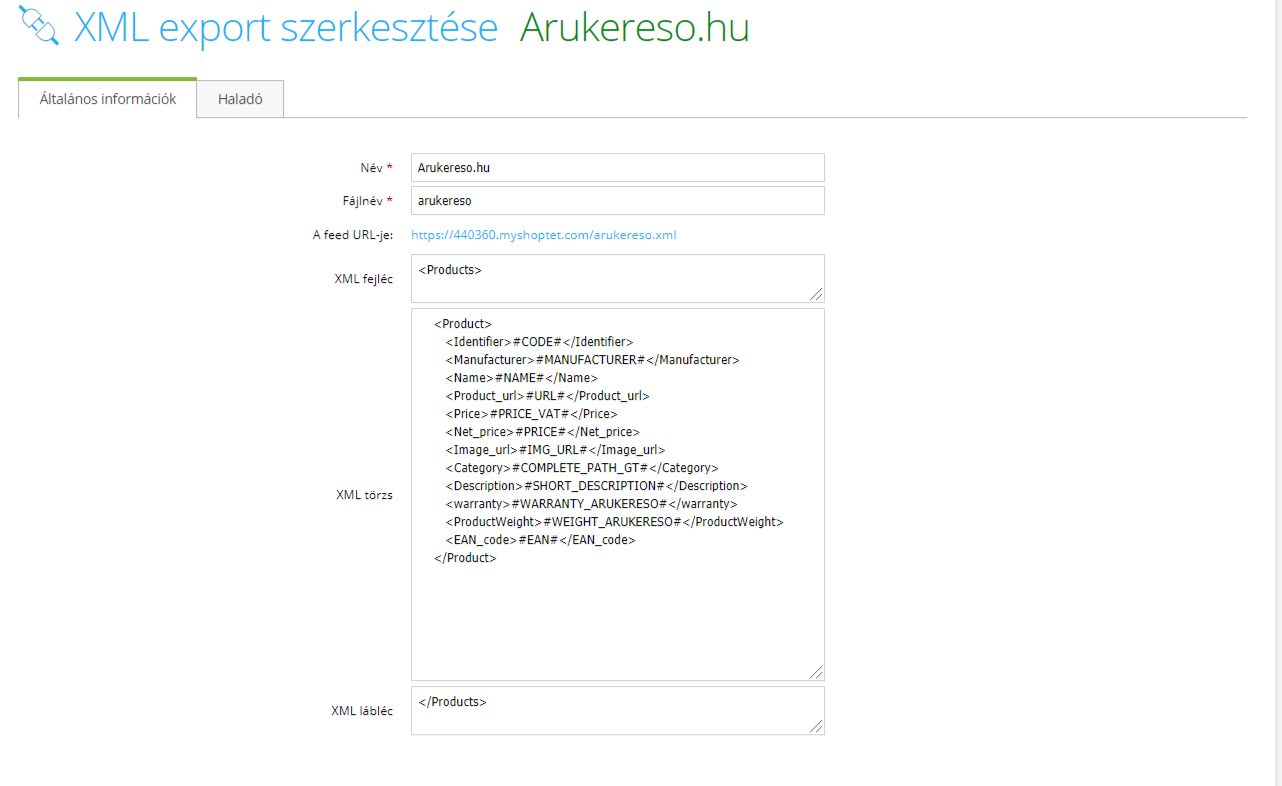Click the XML export szerkesztése heading

point(286,29)
